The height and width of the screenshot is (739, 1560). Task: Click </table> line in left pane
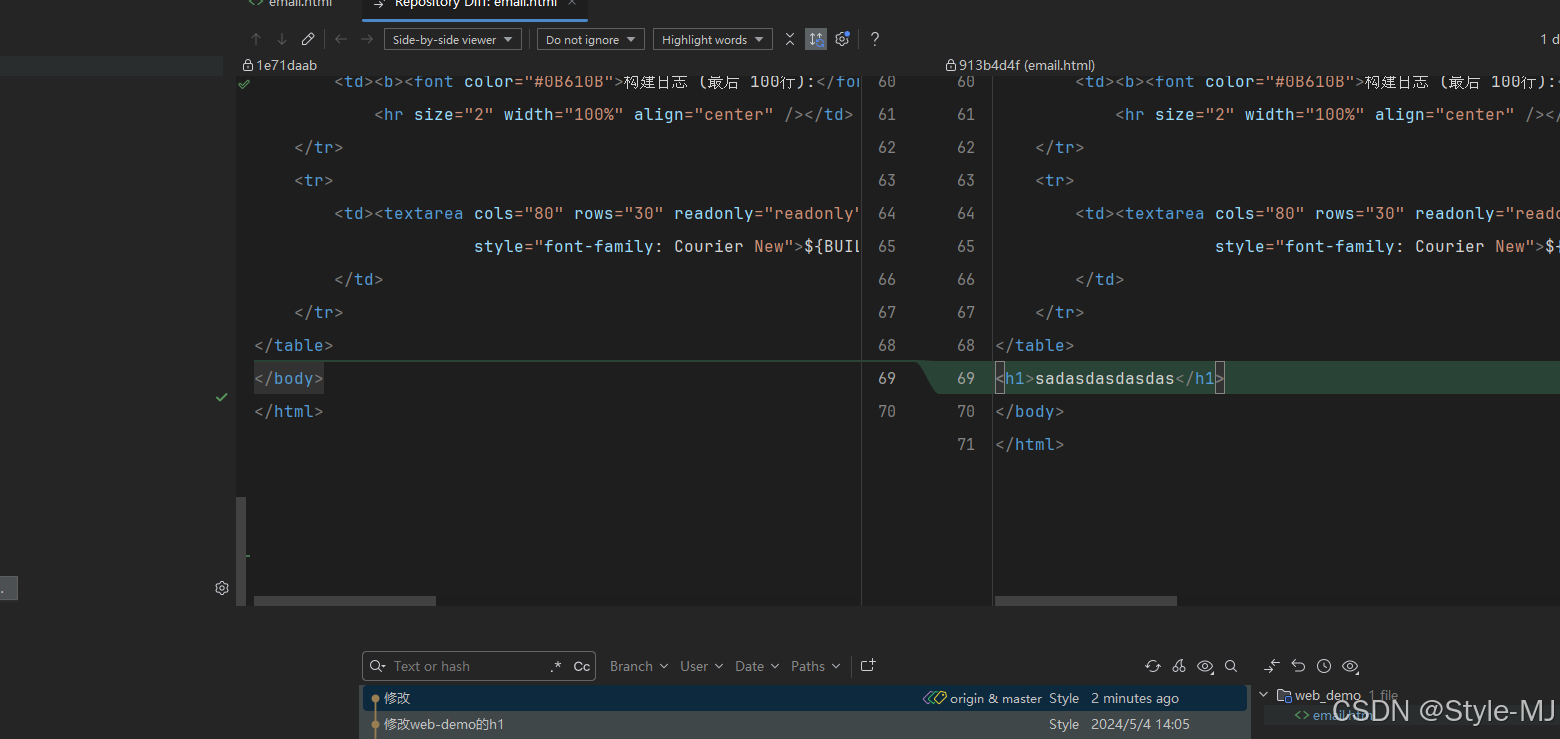click(294, 345)
